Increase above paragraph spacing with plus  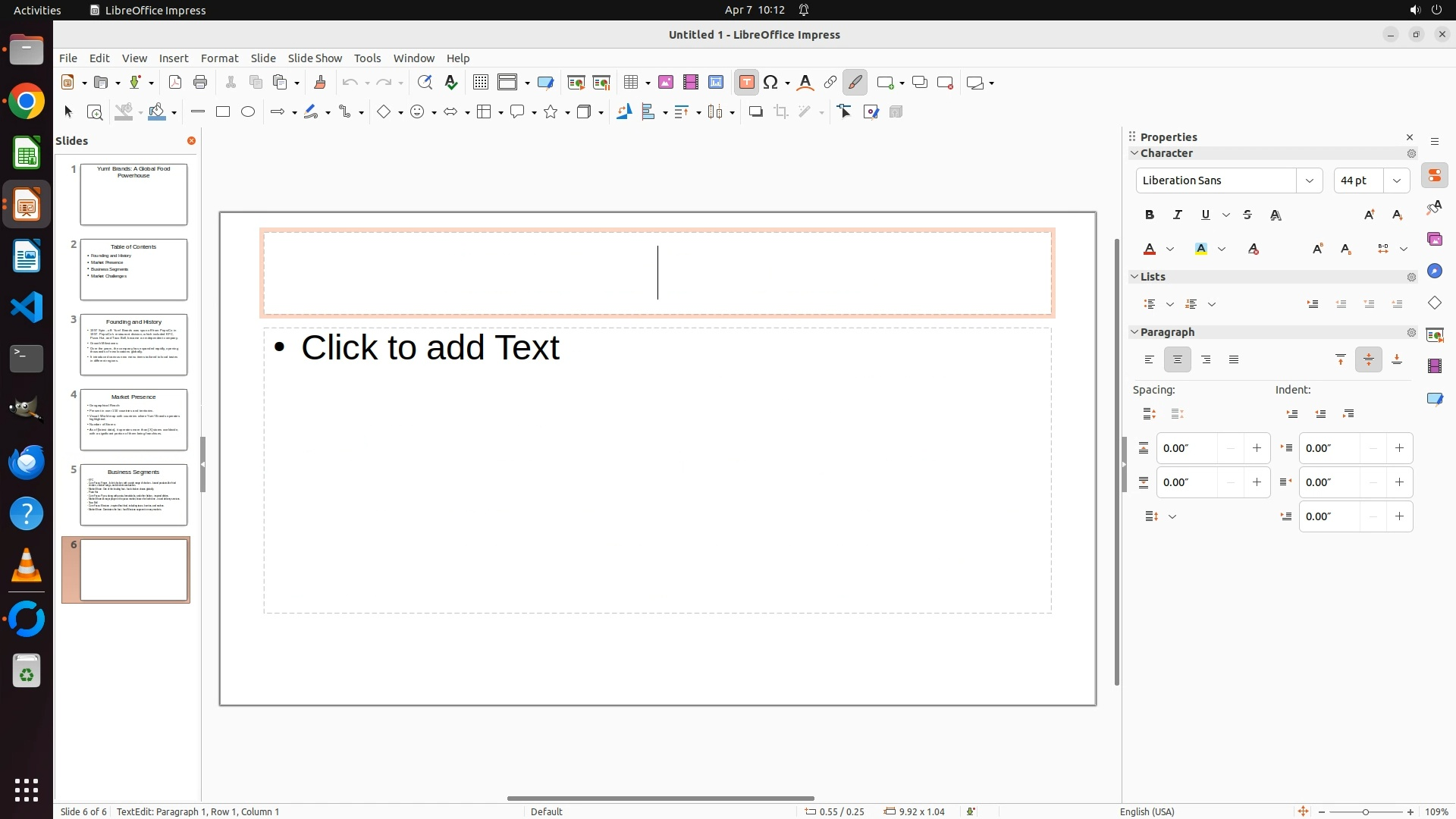tap(1257, 448)
